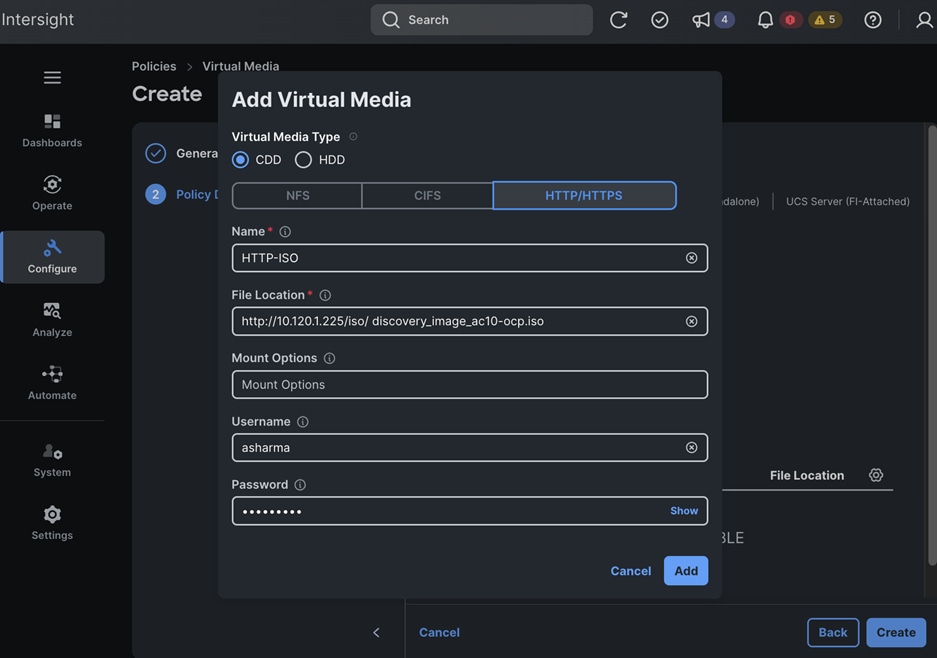Click the Search box

pyautogui.click(x=482, y=20)
